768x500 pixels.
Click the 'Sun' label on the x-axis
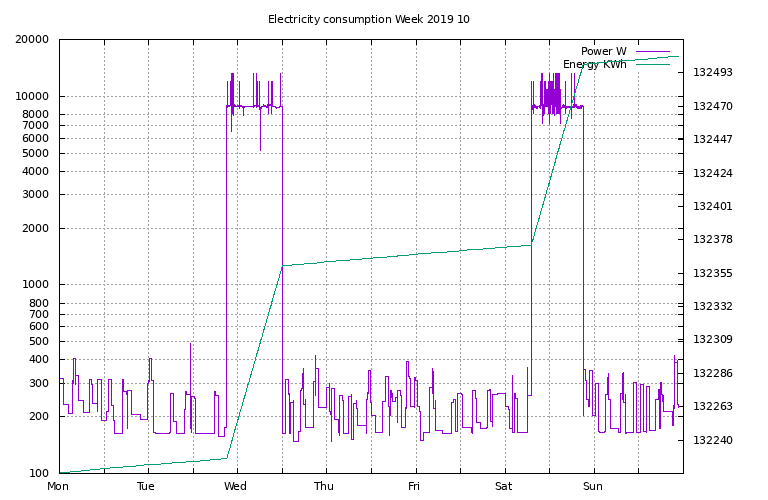coord(594,487)
